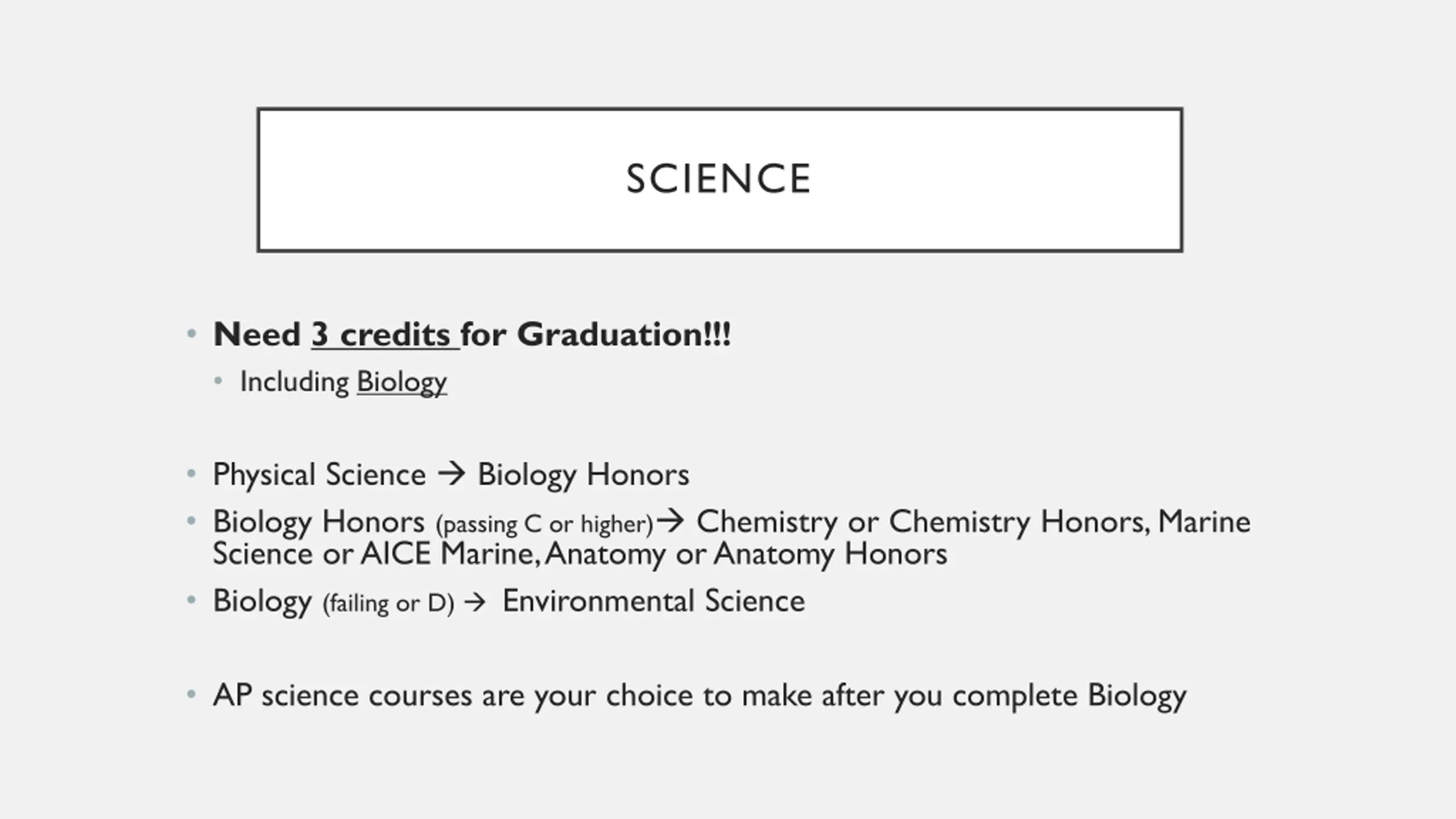This screenshot has width=1456, height=819.
Task: Click 'Biology Honors' after the first arrow
Action: pyautogui.click(x=583, y=475)
